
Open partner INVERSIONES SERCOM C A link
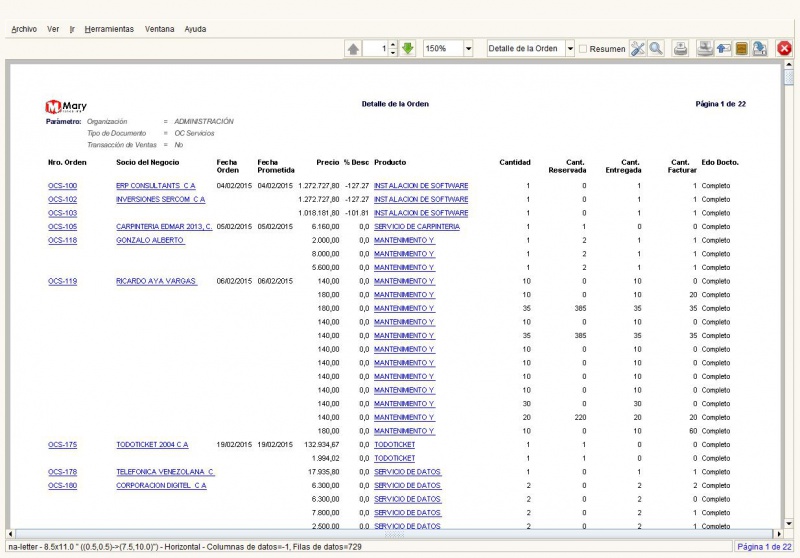click(160, 199)
